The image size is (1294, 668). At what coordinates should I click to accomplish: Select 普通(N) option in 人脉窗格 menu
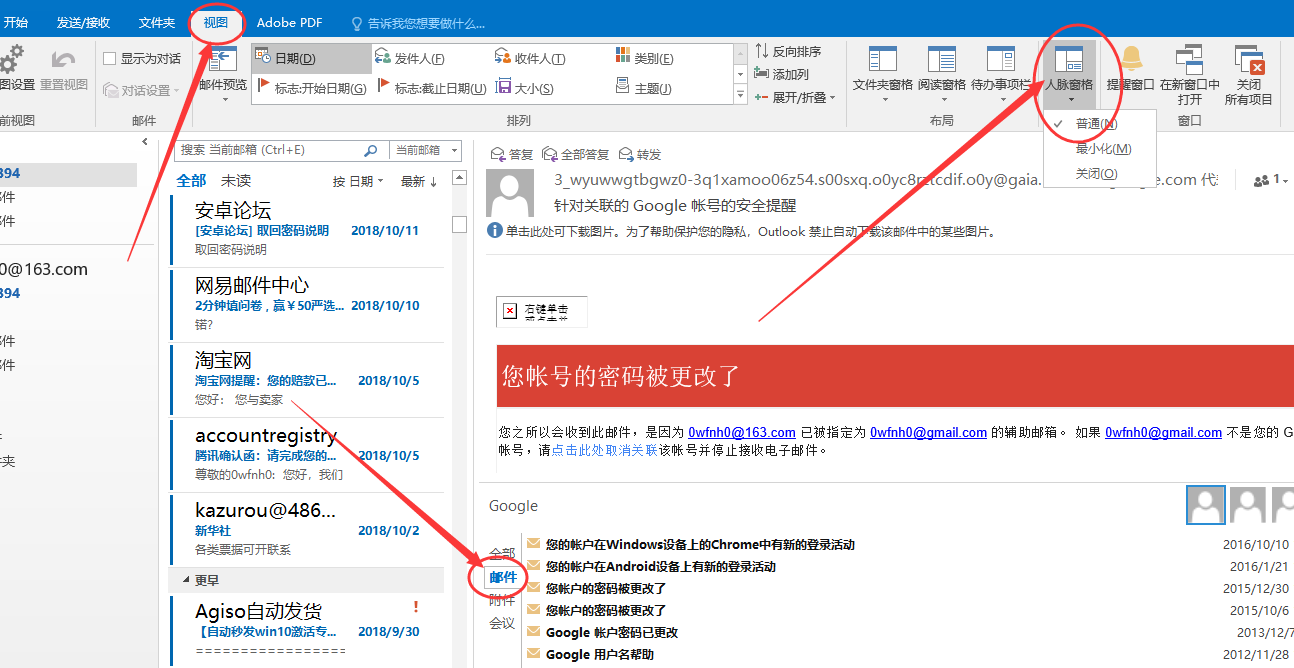click(x=1097, y=124)
